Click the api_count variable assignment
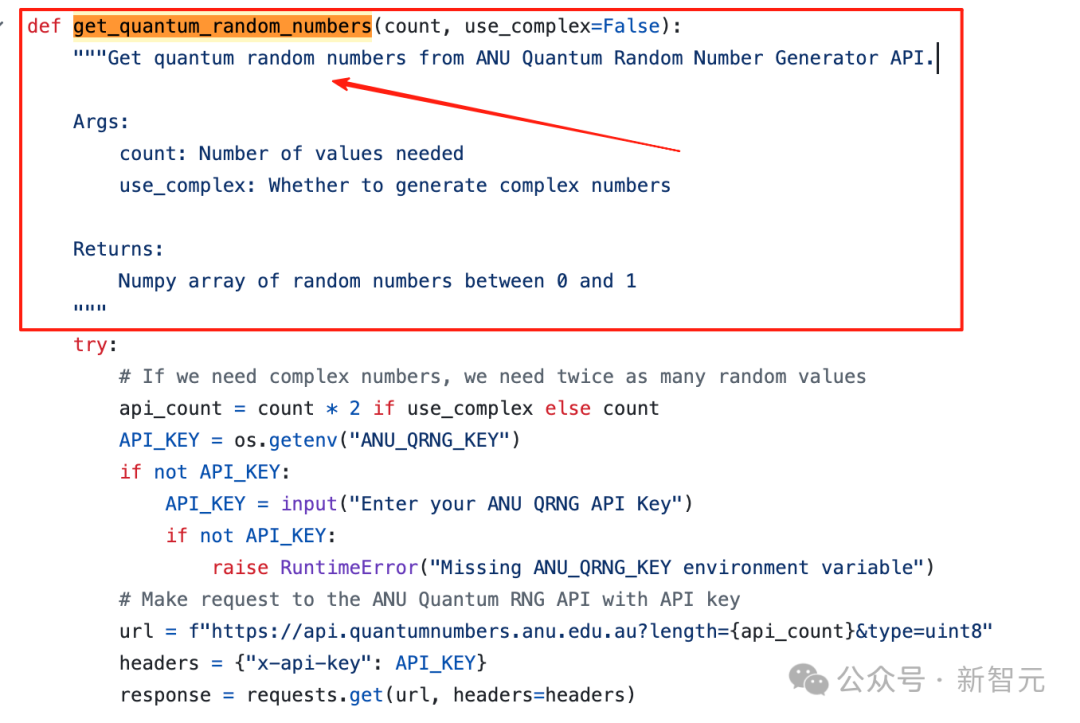 tap(159, 408)
